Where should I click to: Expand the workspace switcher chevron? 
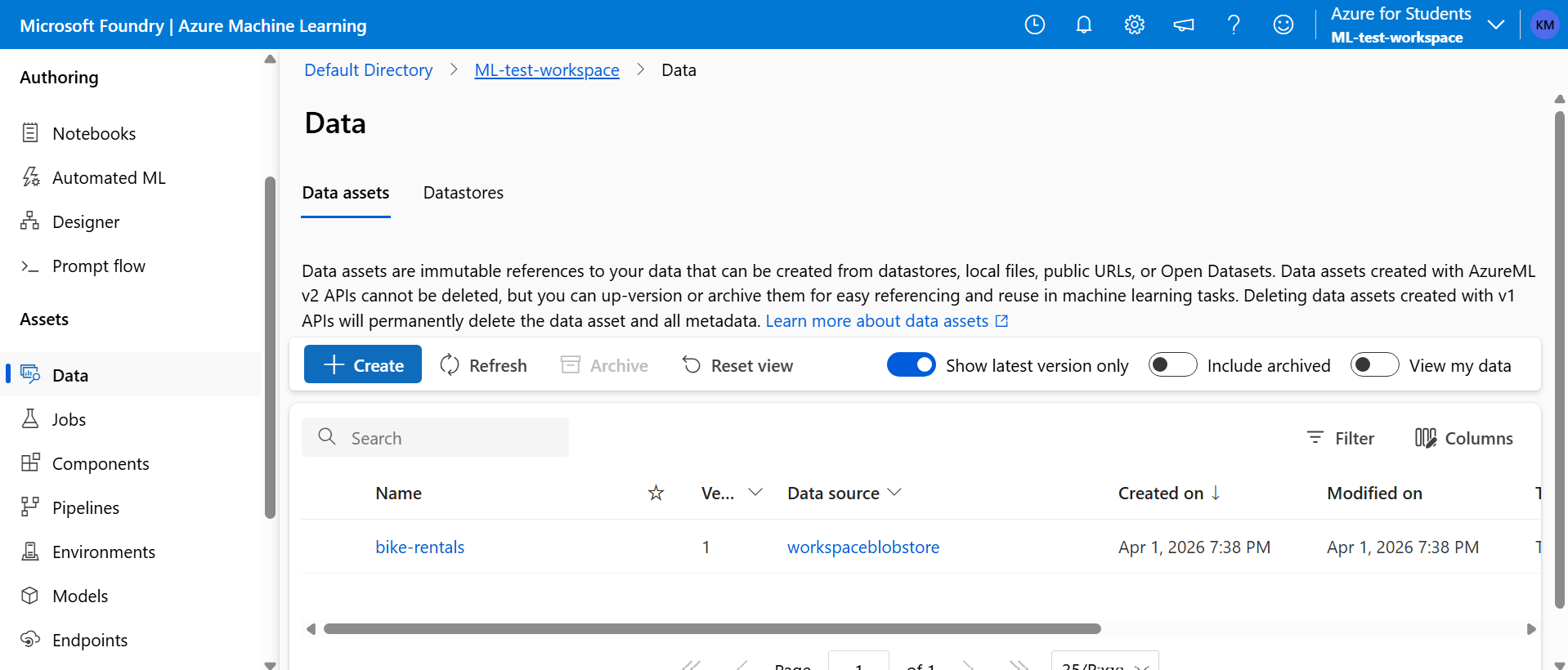pos(1496,25)
